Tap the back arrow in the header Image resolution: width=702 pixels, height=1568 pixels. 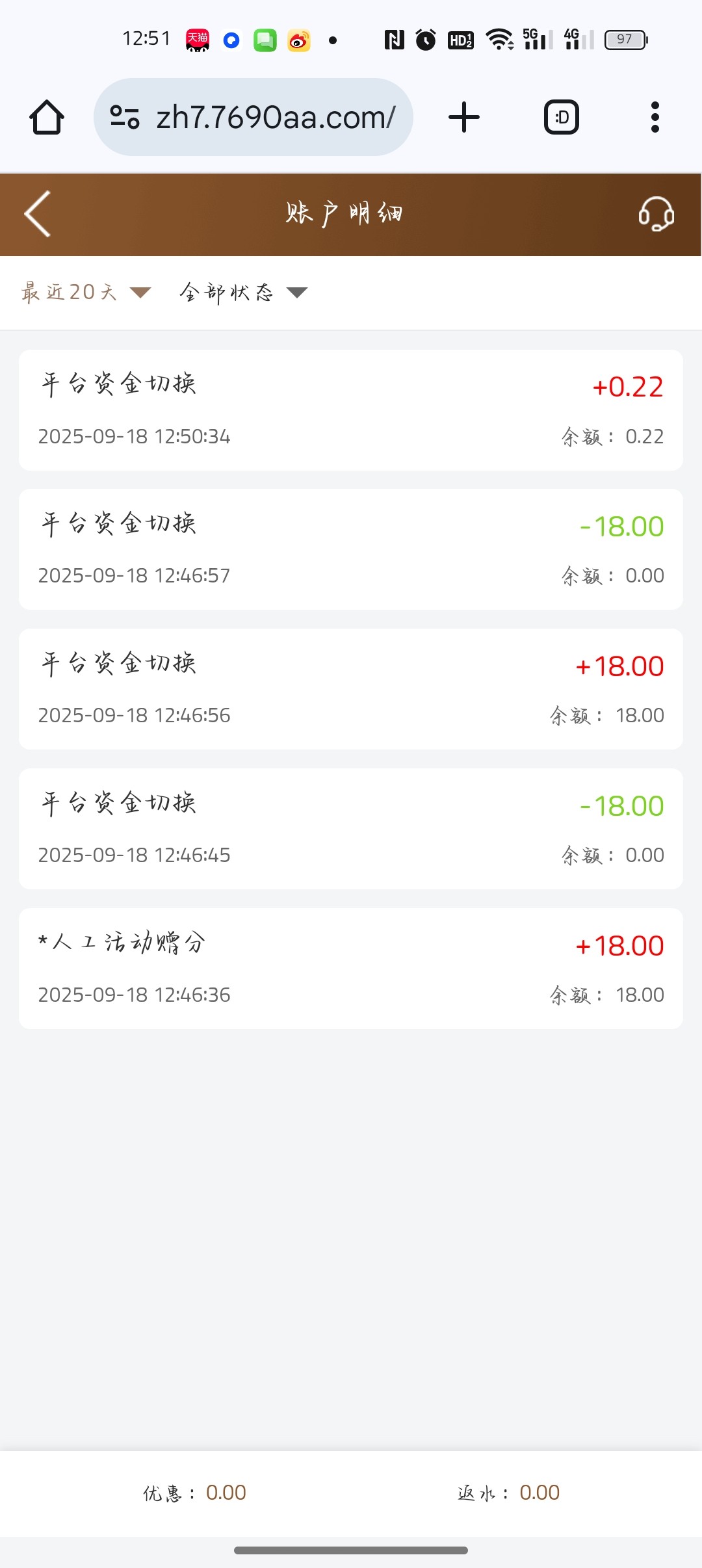click(x=38, y=214)
